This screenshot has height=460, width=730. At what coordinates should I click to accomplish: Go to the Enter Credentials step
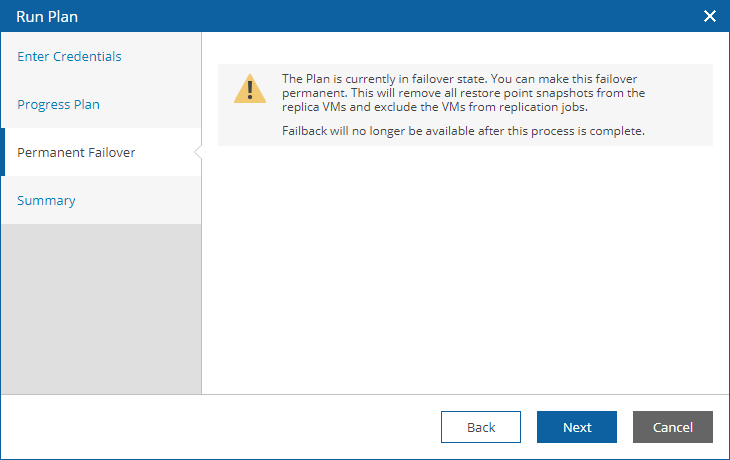click(69, 56)
